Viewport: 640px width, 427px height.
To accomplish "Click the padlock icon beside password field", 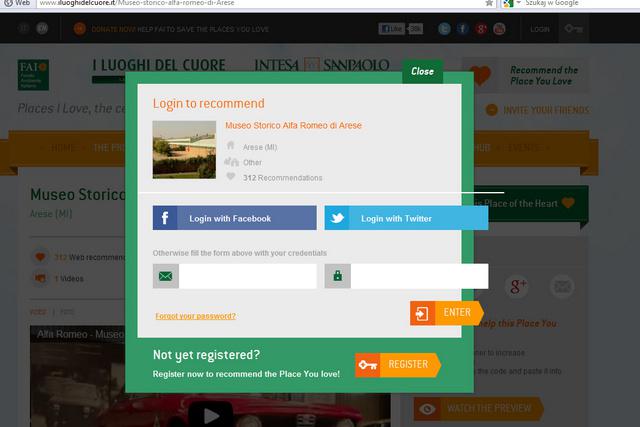I will pyautogui.click(x=338, y=276).
